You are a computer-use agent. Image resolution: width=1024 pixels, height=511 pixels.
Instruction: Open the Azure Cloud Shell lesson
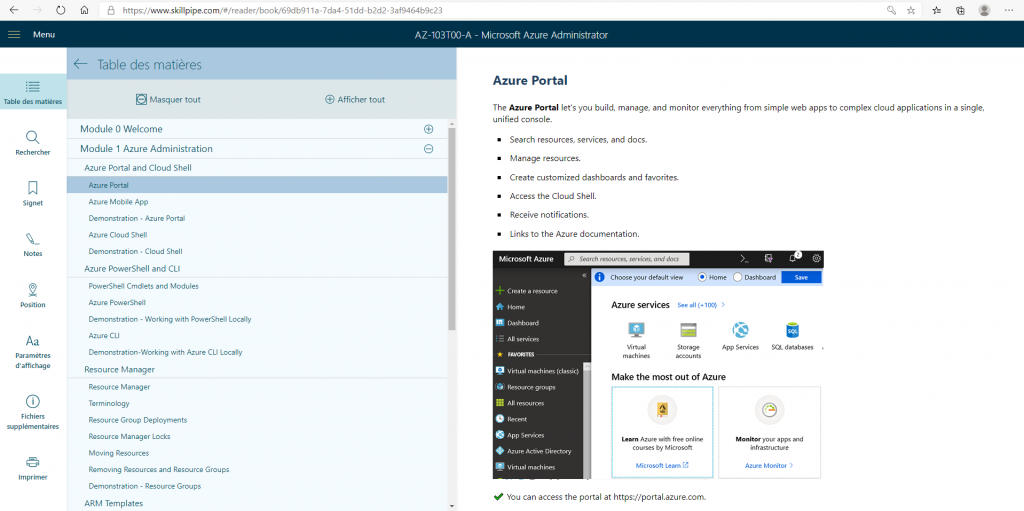pyautogui.click(x=118, y=235)
